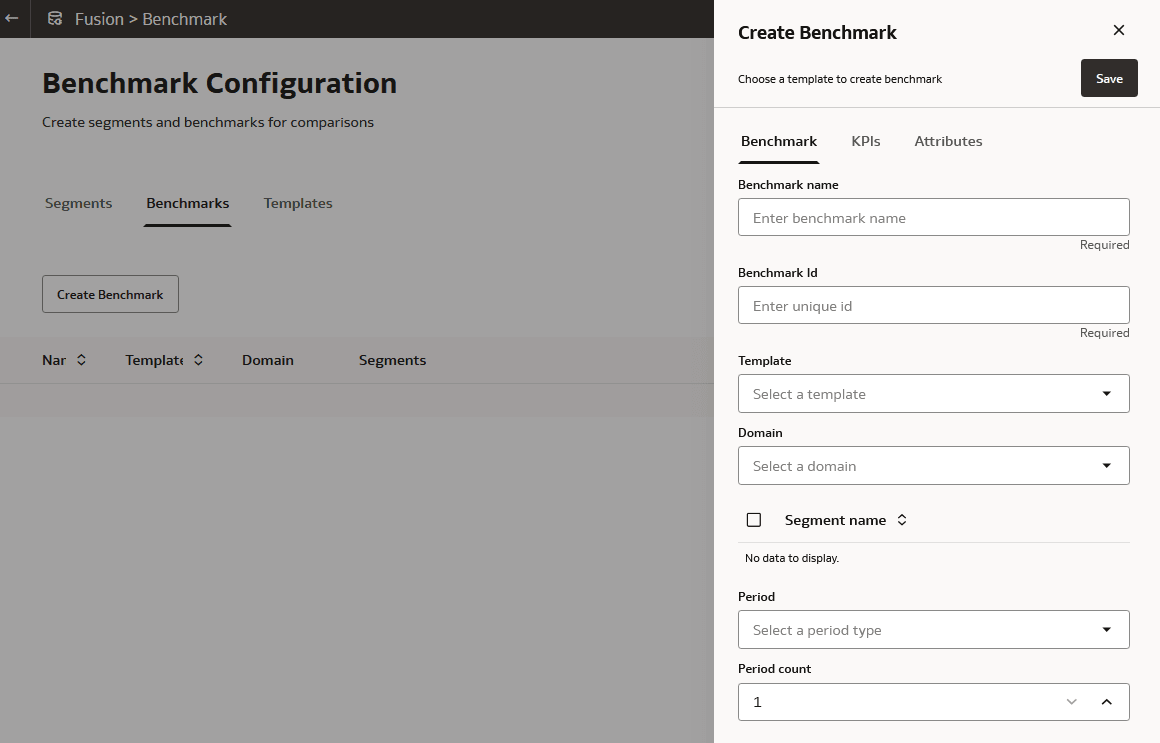Decrease the Period count value
The width and height of the screenshot is (1160, 743).
tap(1072, 702)
